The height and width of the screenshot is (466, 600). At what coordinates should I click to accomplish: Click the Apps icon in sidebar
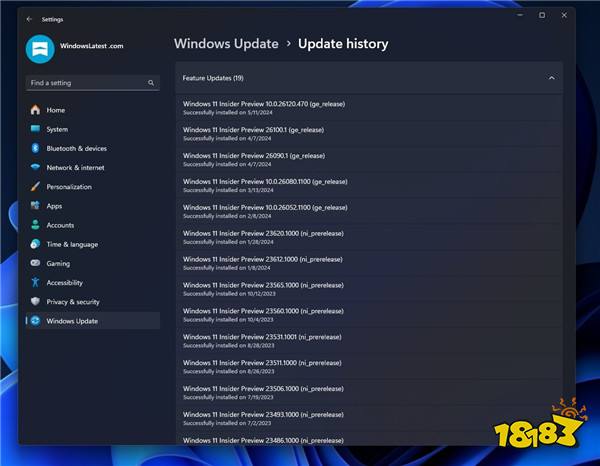click(35, 205)
